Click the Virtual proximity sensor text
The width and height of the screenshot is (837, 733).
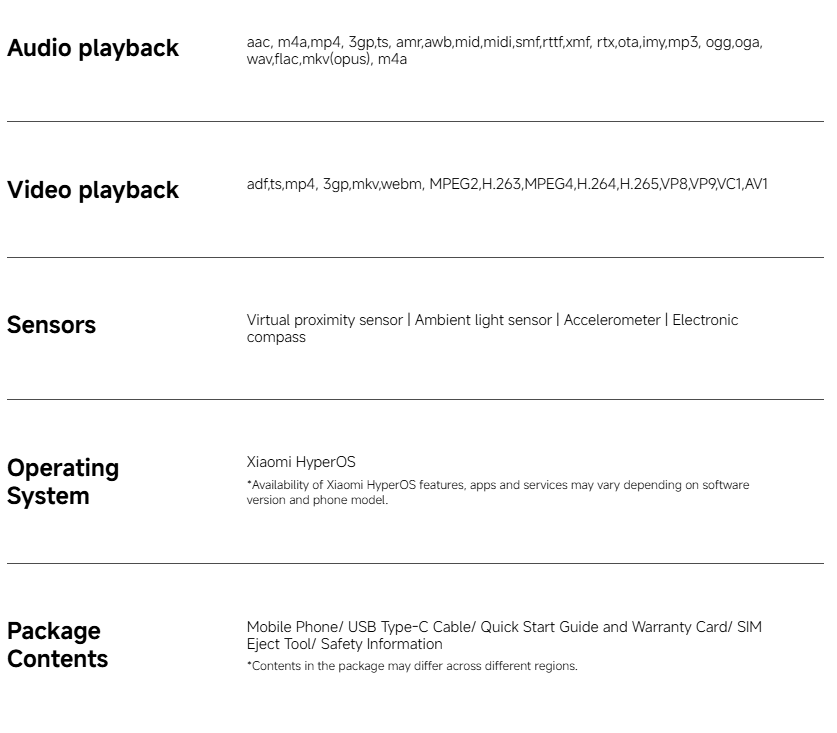(x=324, y=320)
